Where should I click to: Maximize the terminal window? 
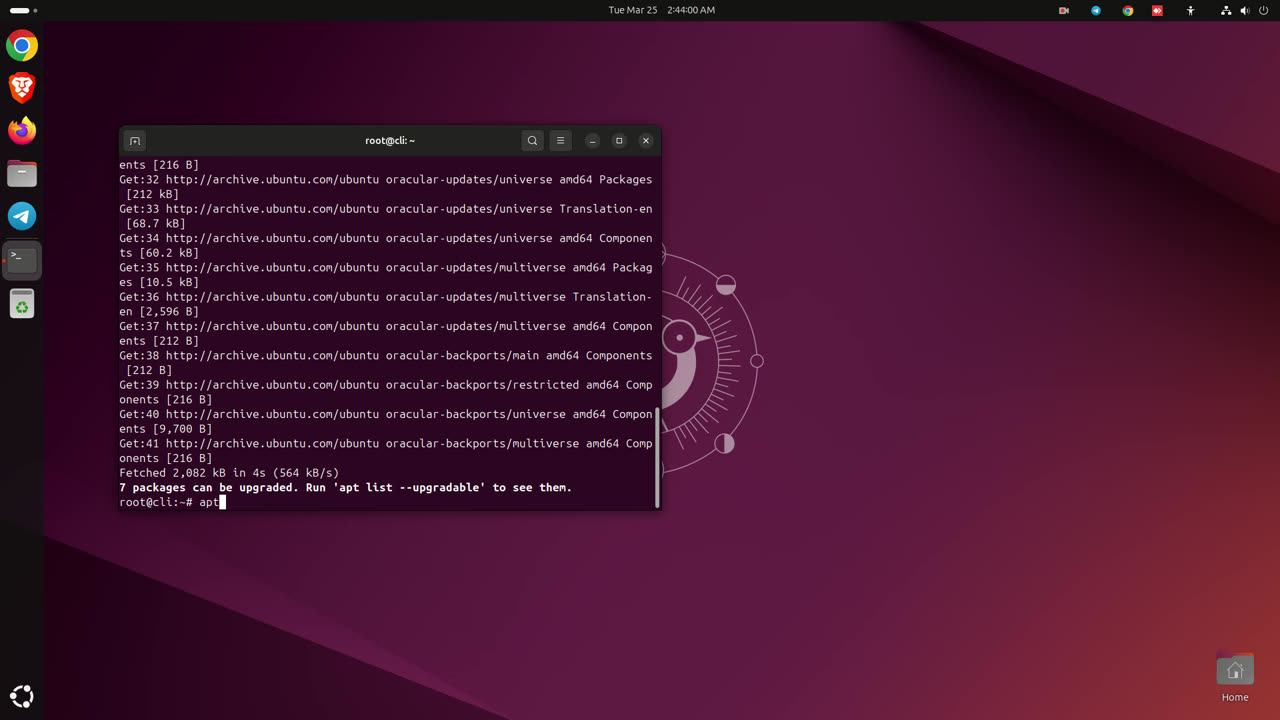click(619, 141)
